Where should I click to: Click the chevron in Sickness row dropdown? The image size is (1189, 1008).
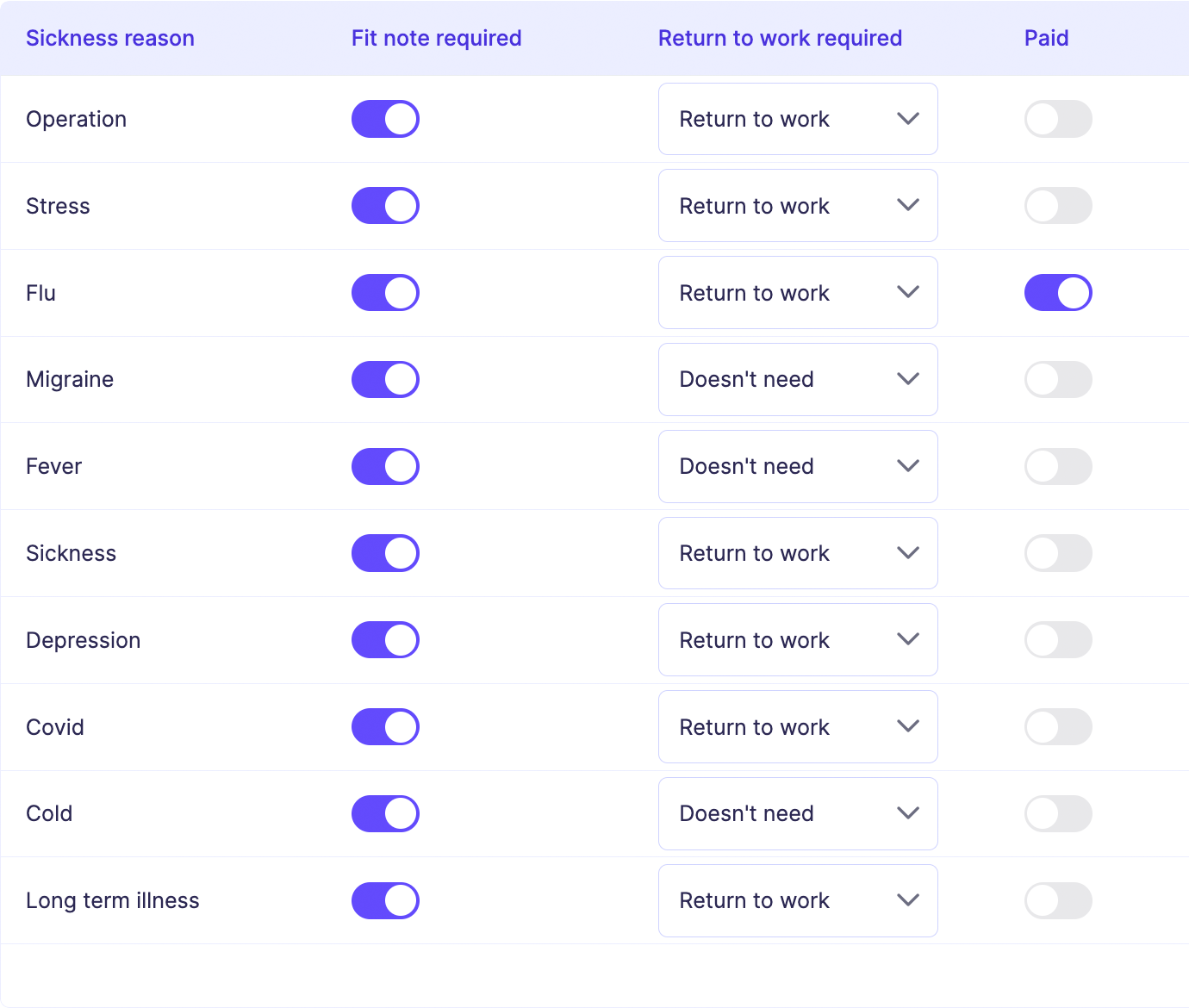(x=908, y=553)
